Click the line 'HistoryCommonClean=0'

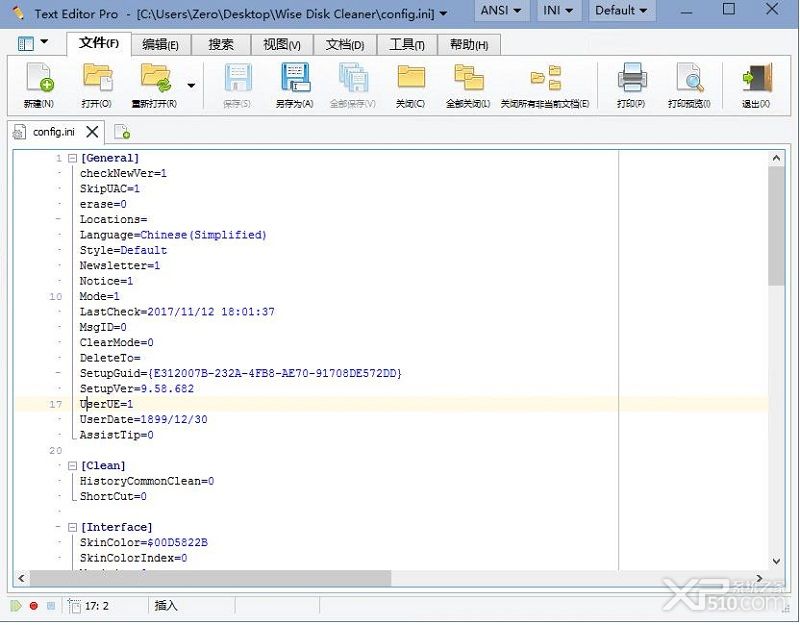(x=147, y=481)
